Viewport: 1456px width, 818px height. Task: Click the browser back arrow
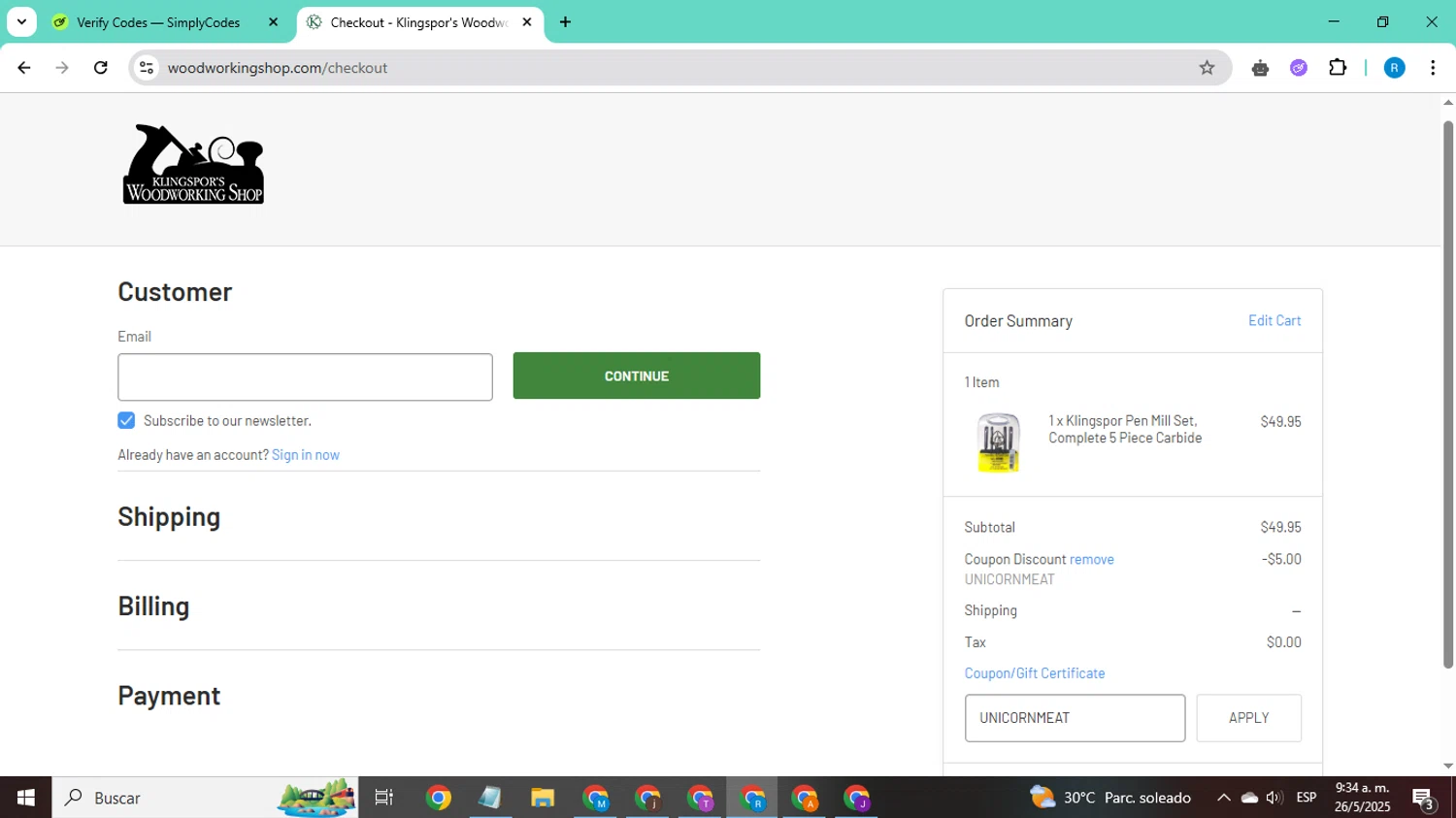(24, 68)
